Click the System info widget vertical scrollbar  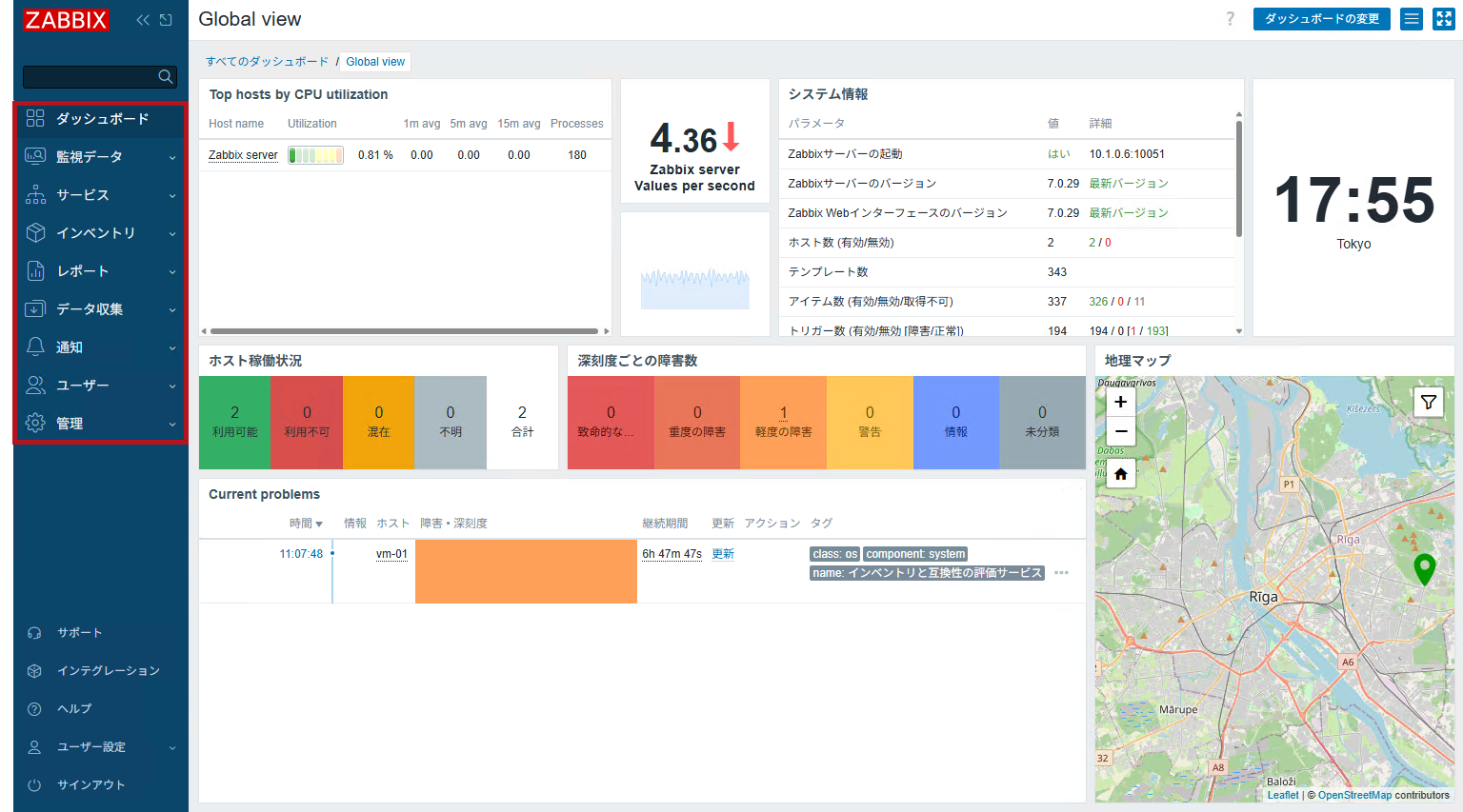(1238, 178)
